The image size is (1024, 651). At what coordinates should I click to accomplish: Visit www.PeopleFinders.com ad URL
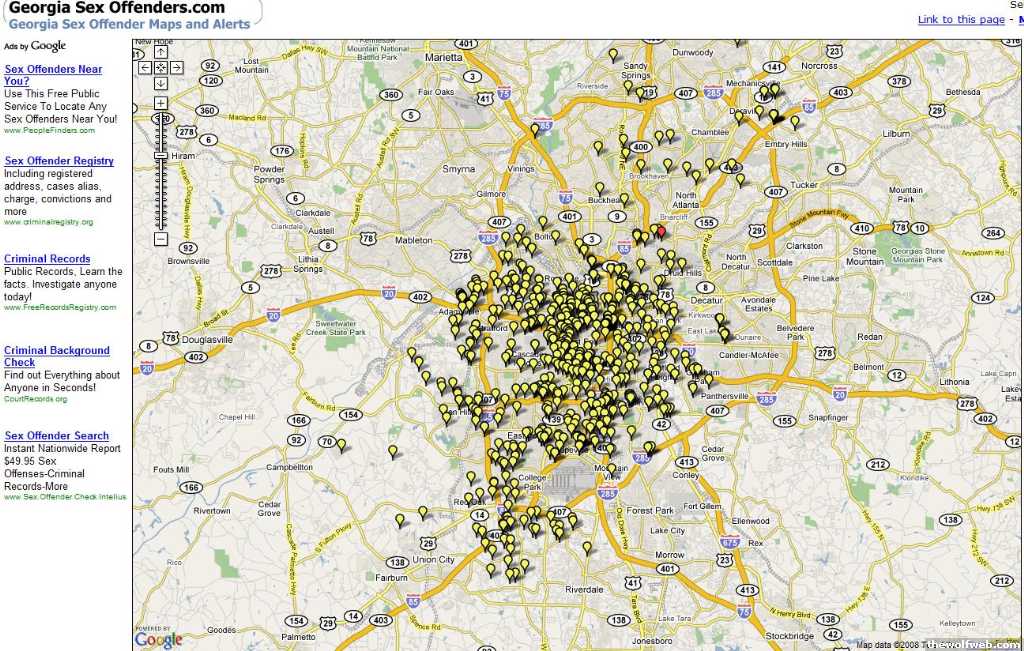(49, 131)
